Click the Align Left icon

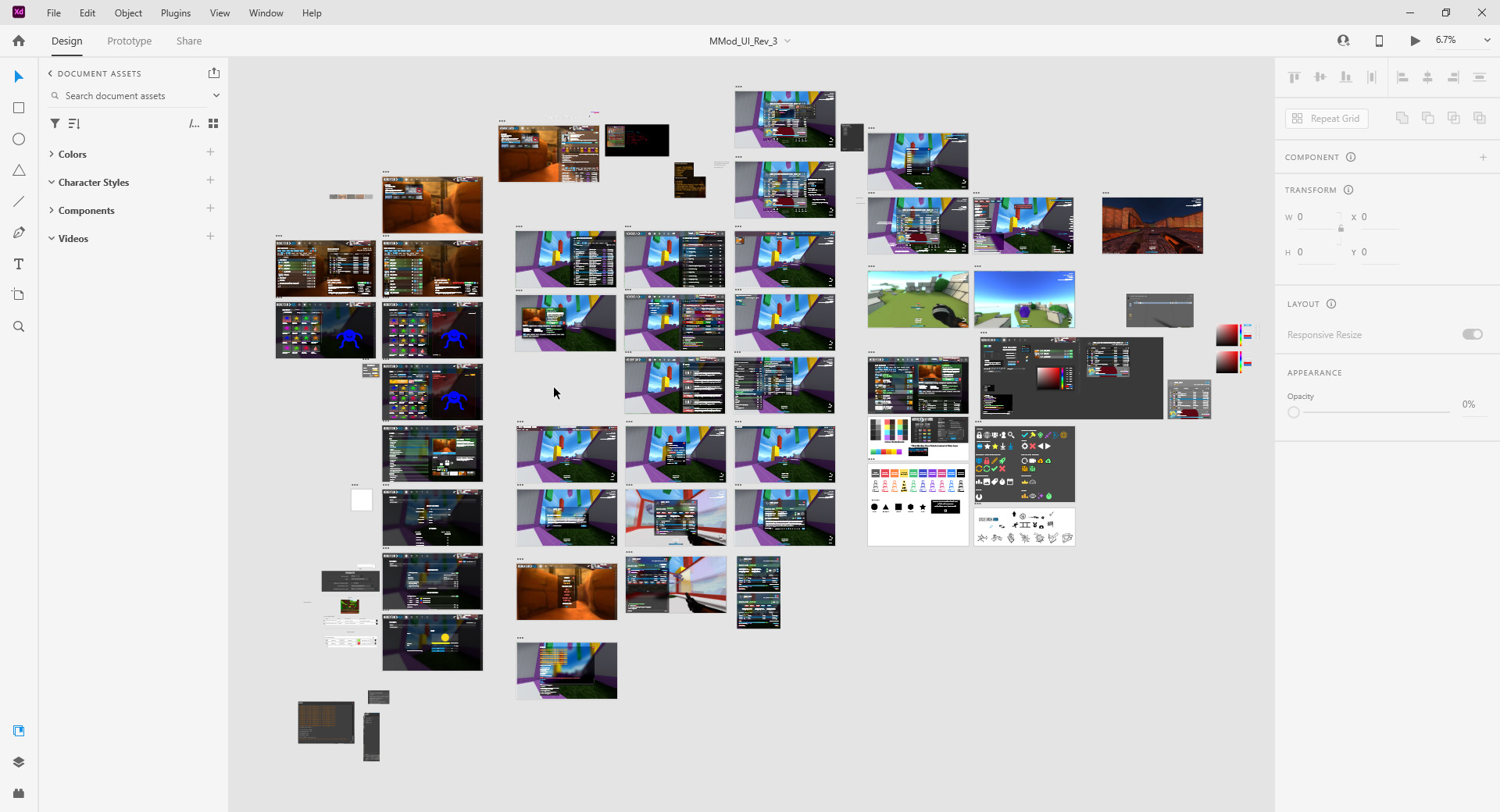click(1402, 77)
